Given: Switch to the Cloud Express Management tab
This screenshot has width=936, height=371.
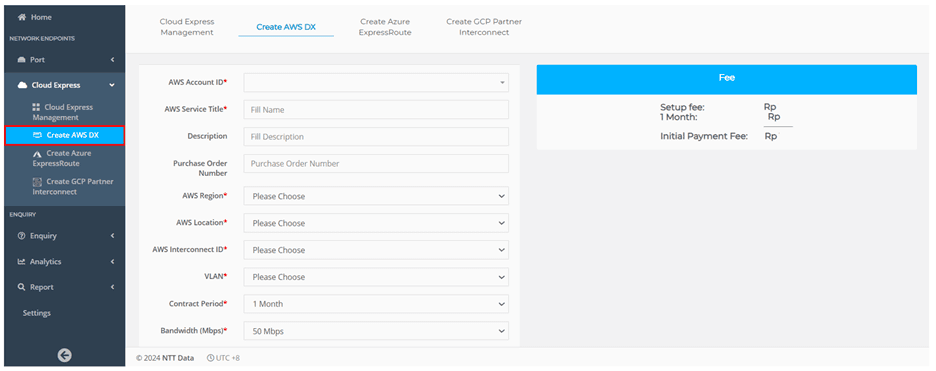Looking at the screenshot, I should 186,27.
